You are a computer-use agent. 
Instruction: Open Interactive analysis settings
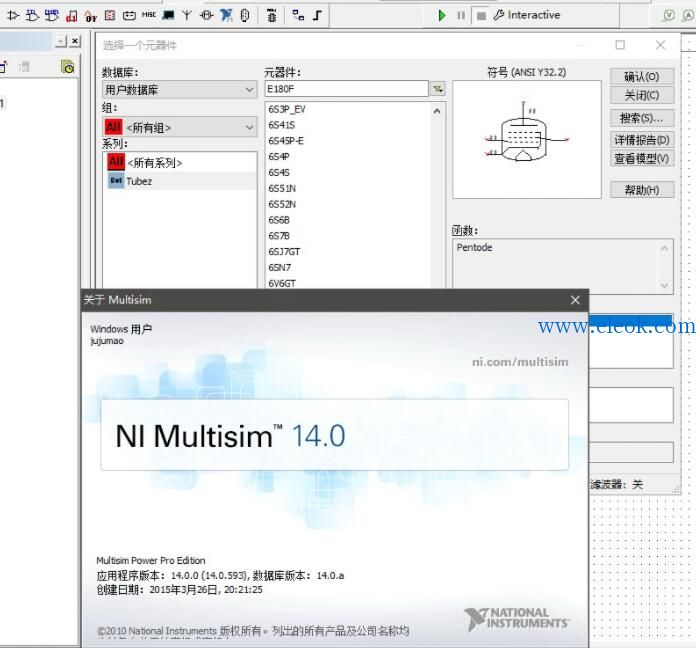(527, 15)
